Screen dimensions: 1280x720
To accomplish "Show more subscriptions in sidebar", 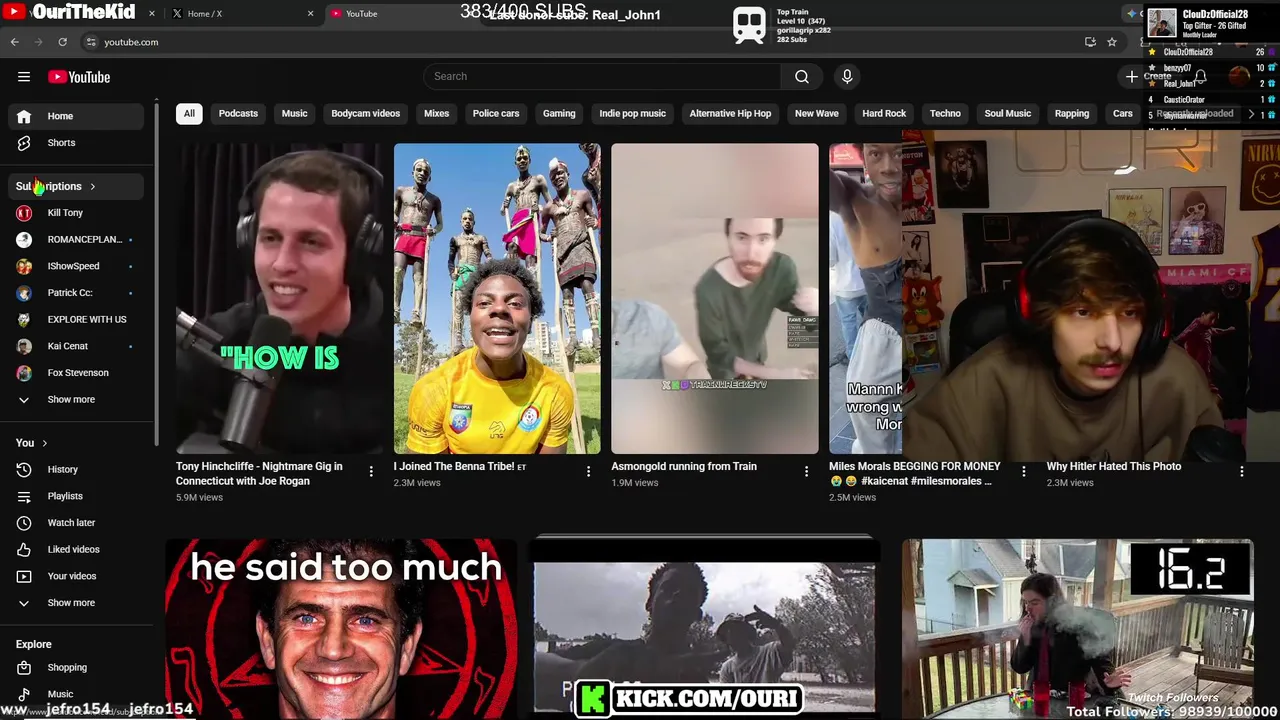I will tap(76, 400).
